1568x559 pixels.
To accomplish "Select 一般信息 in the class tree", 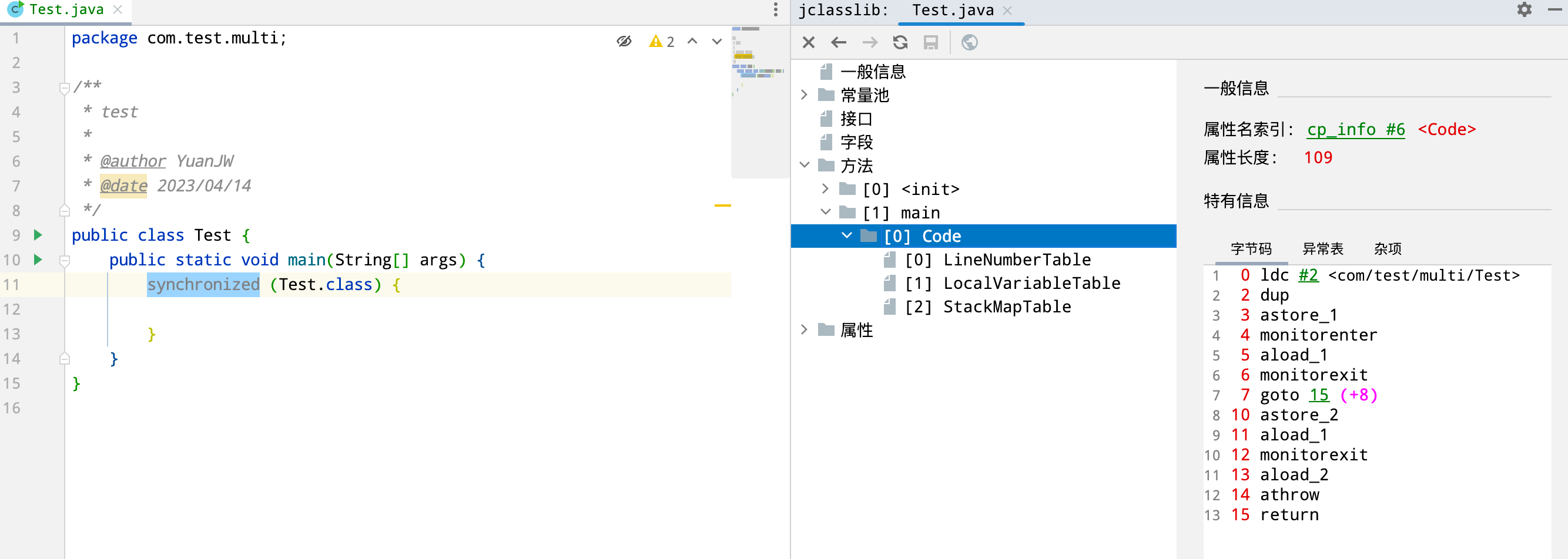I will pyautogui.click(x=873, y=72).
